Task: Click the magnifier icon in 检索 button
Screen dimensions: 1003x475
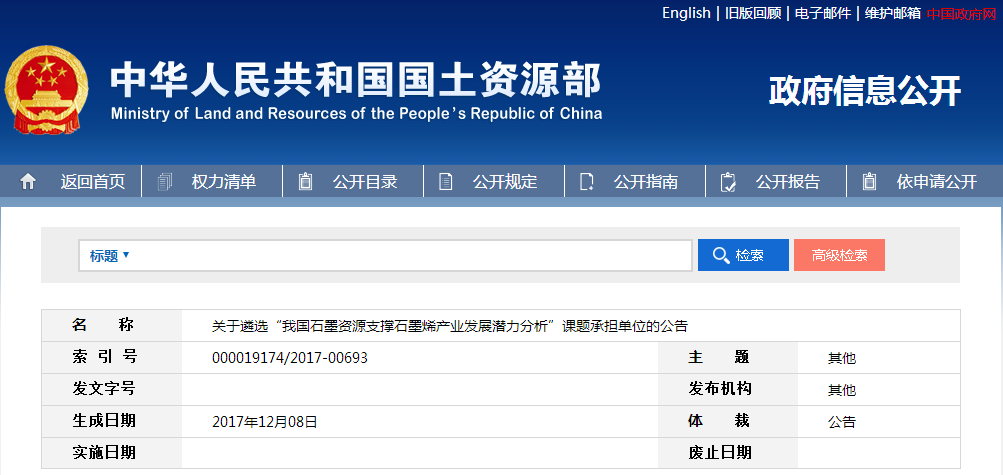Action: (720, 256)
